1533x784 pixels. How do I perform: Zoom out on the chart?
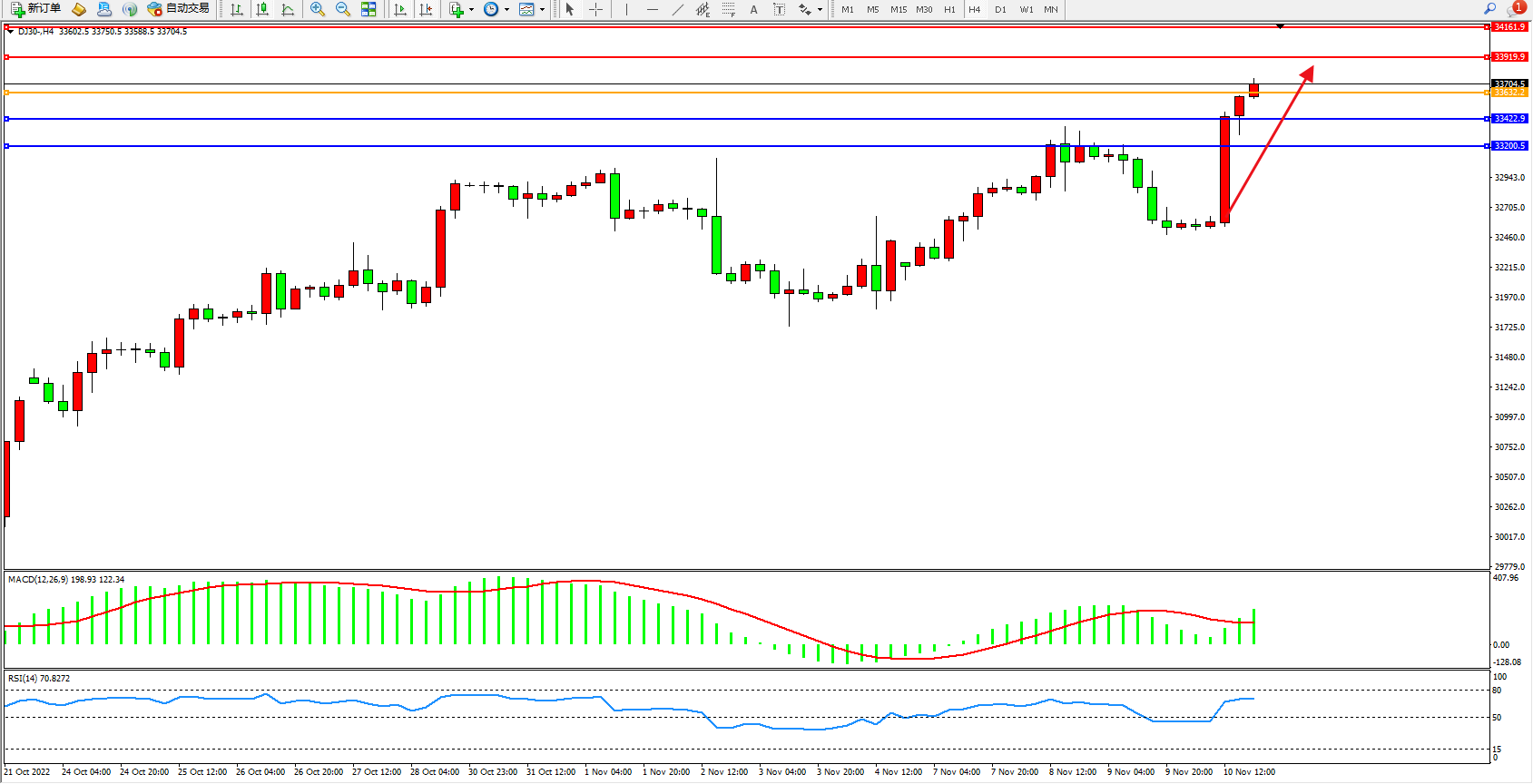(x=343, y=9)
